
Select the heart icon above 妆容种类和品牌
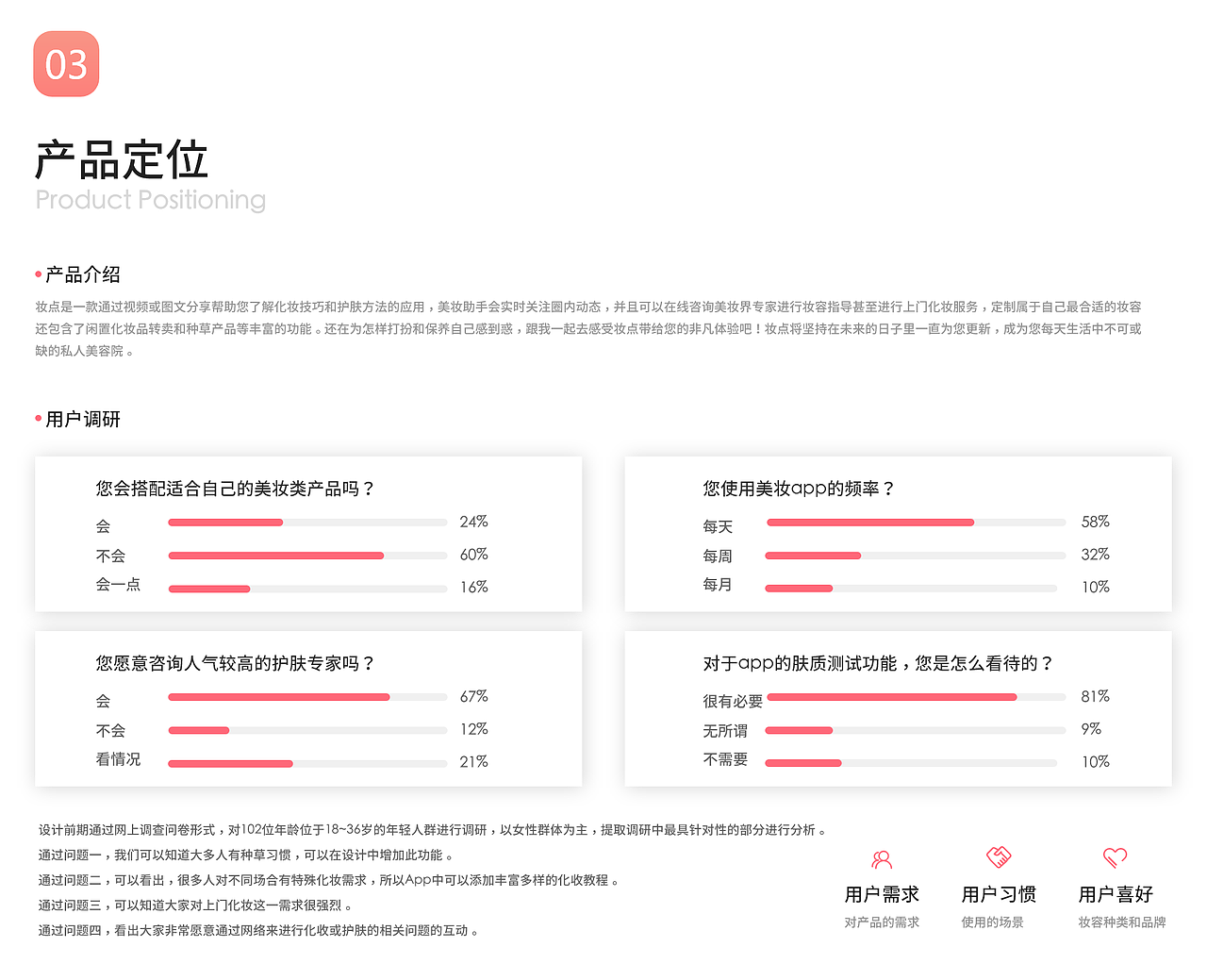click(1116, 859)
